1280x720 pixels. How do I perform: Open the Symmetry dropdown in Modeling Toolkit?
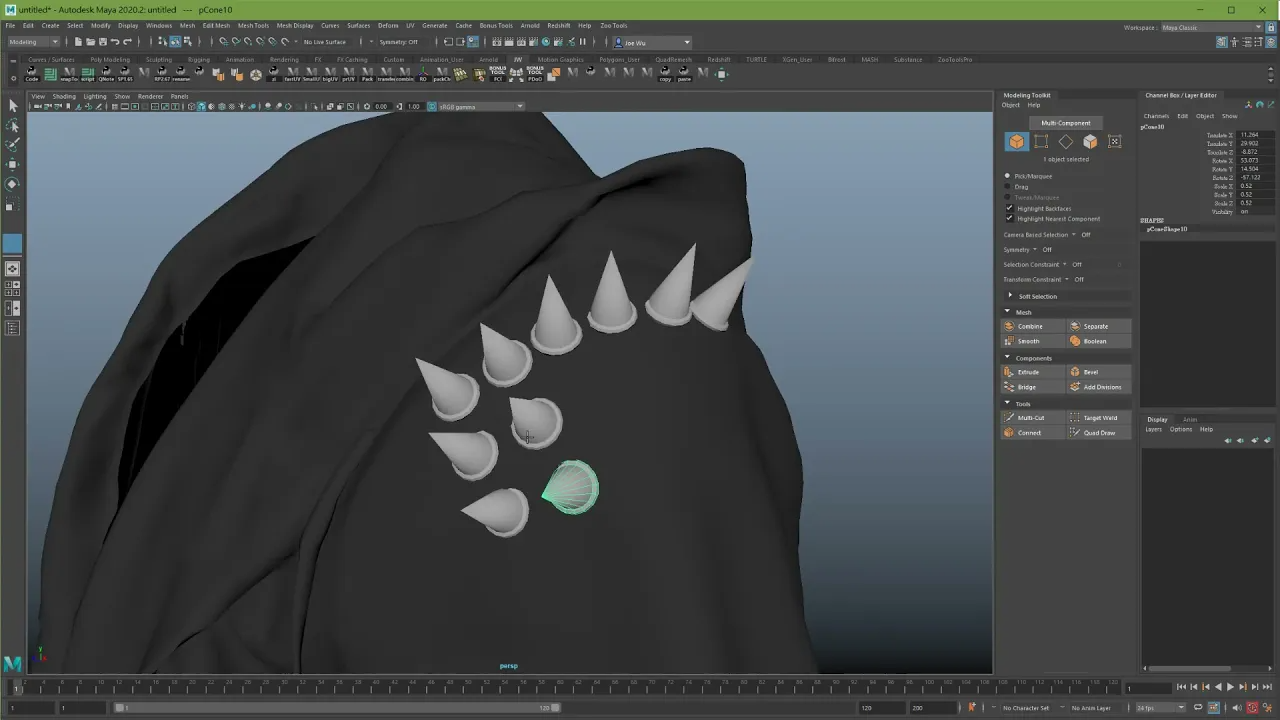(x=1036, y=250)
